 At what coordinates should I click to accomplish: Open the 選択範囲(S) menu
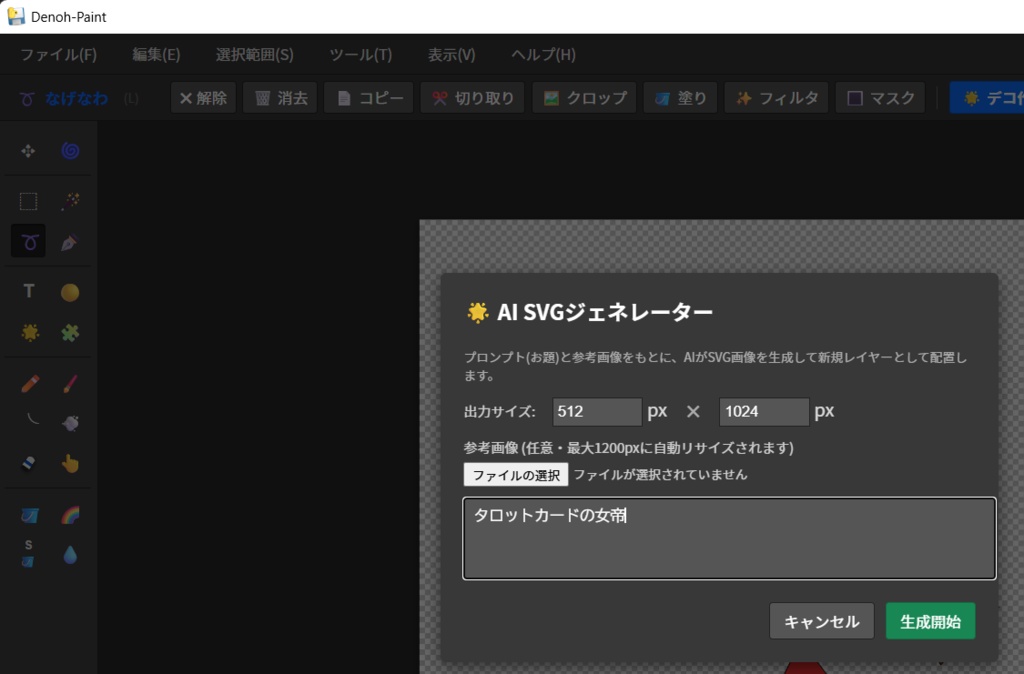point(255,55)
